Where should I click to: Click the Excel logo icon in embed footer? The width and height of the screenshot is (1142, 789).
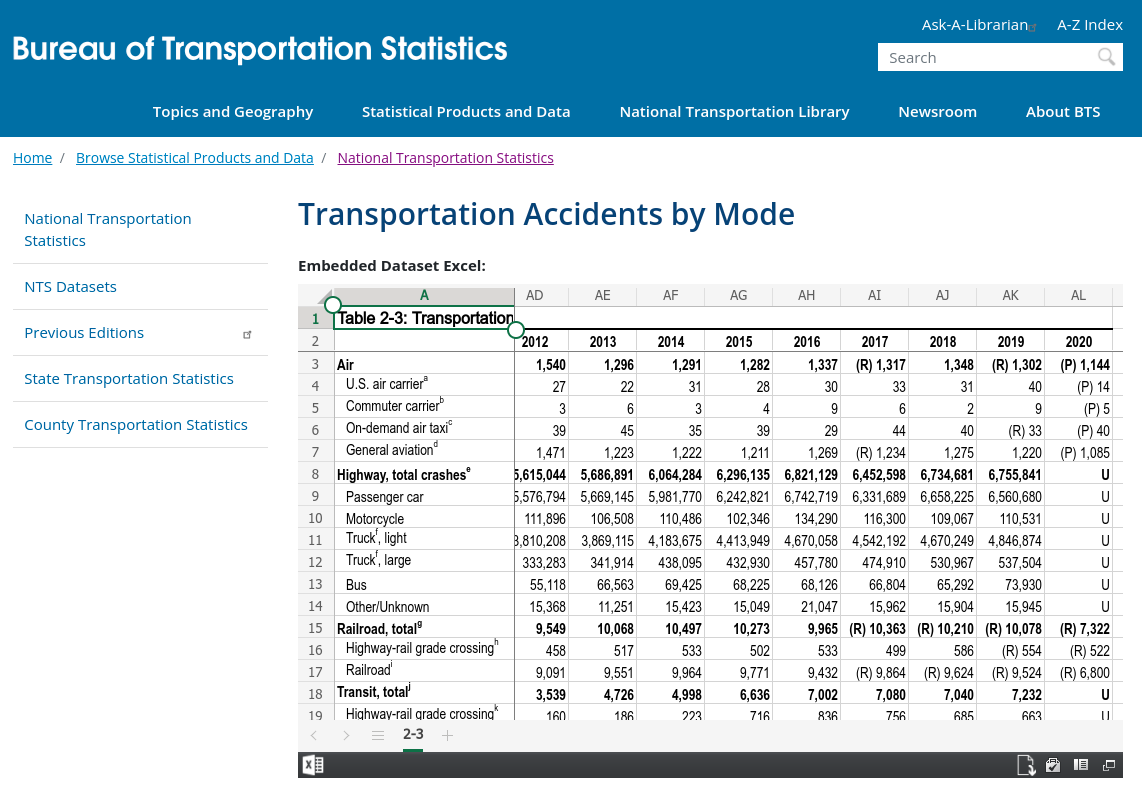312,765
